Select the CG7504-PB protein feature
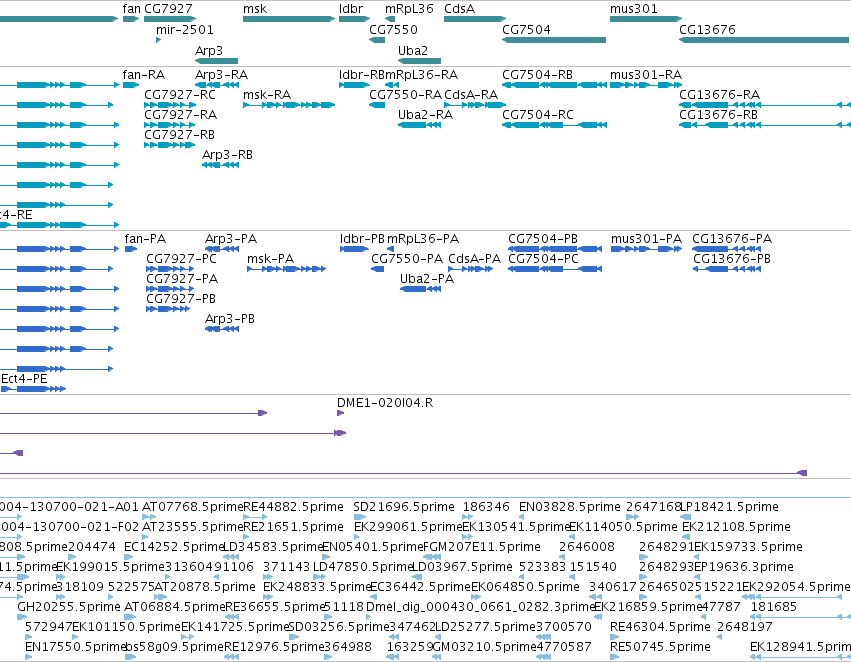851x662 pixels. point(555,249)
